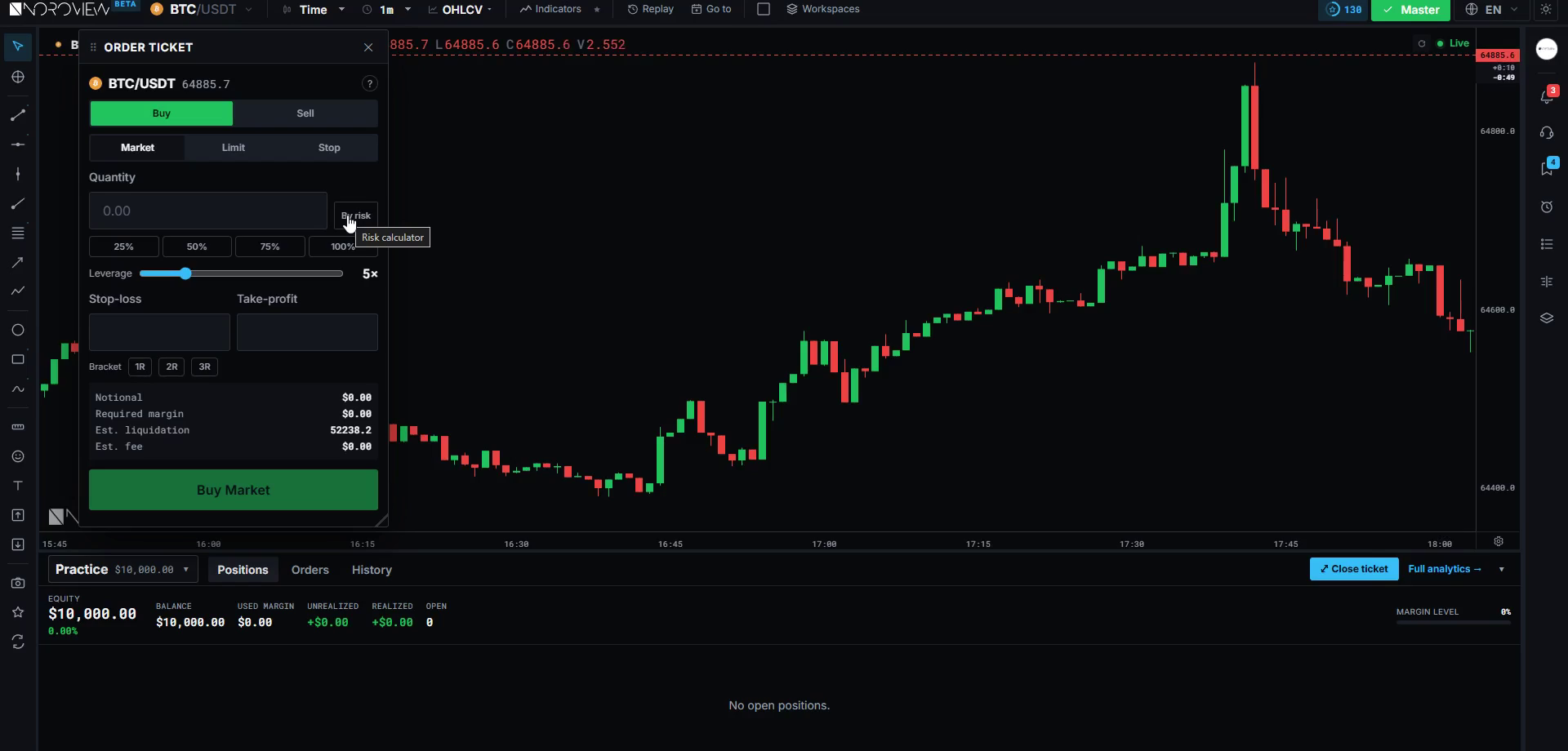Adjust the Leverage slider handle
Screen dimensions: 1568x751
pyautogui.click(x=185, y=273)
